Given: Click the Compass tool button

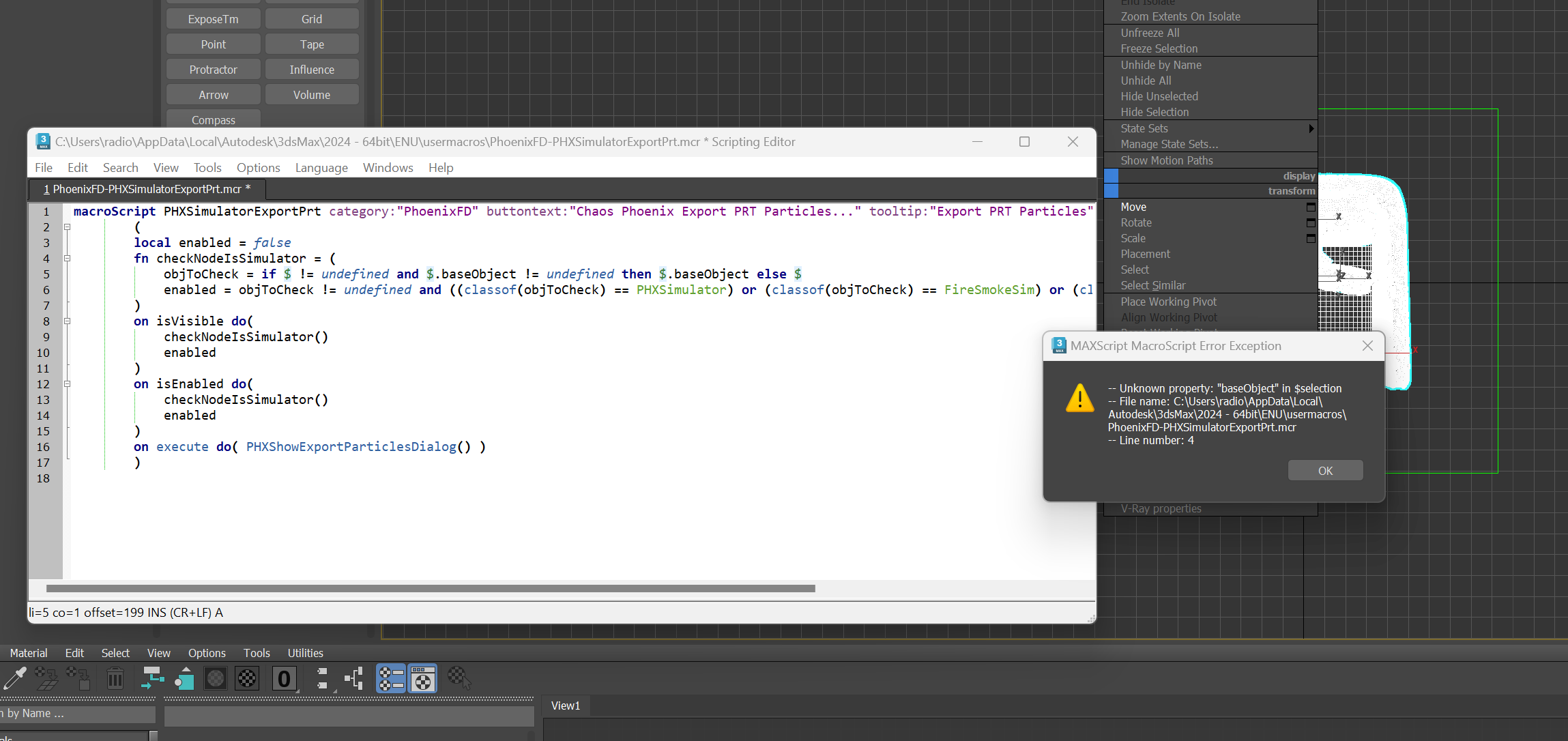Looking at the screenshot, I should click(x=213, y=121).
